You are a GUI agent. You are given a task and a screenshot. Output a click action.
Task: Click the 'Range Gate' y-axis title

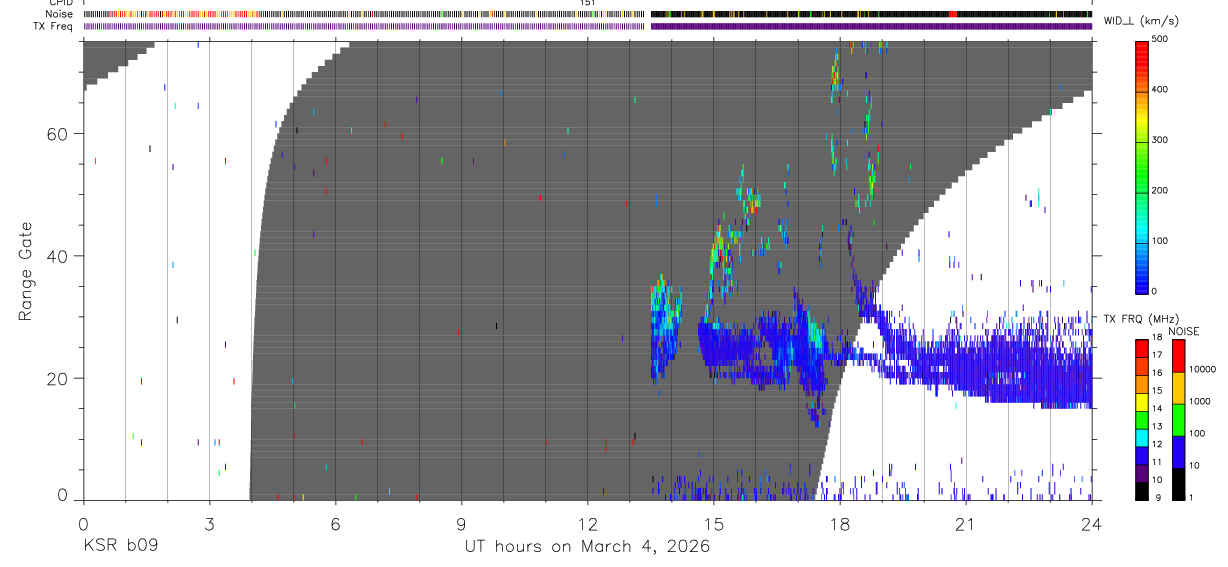[x=25, y=270]
